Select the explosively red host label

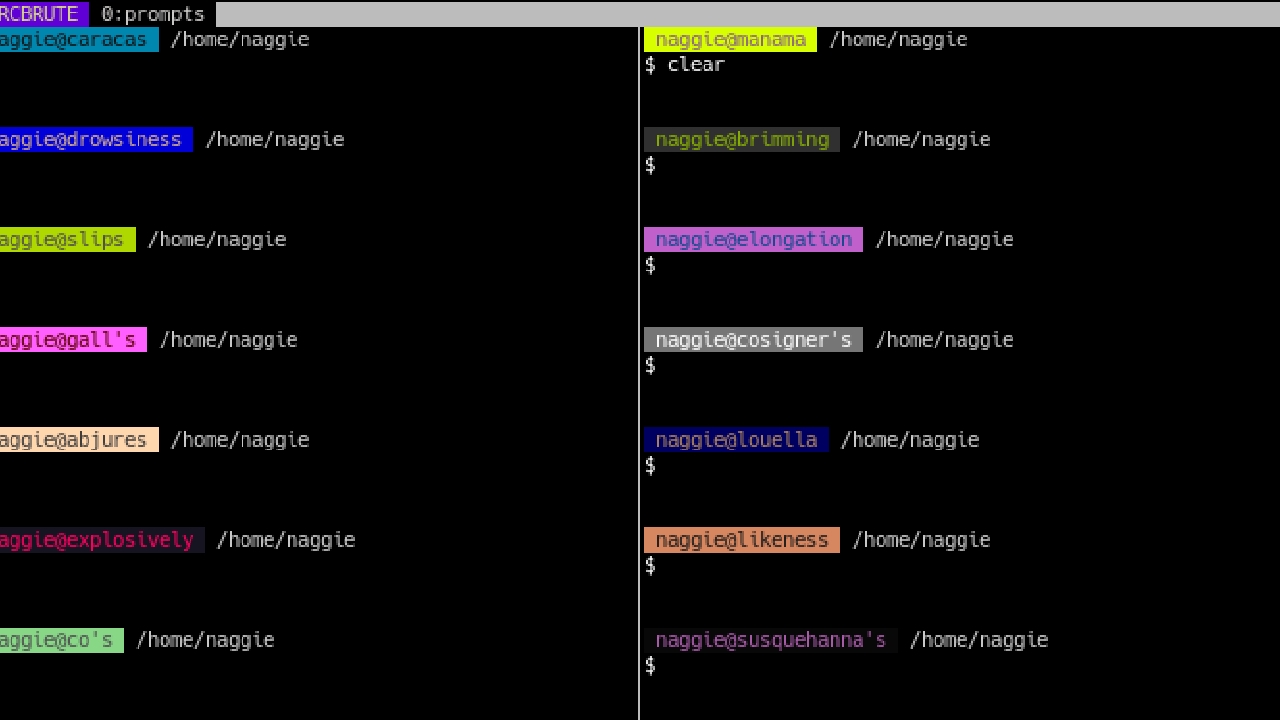tap(100, 540)
